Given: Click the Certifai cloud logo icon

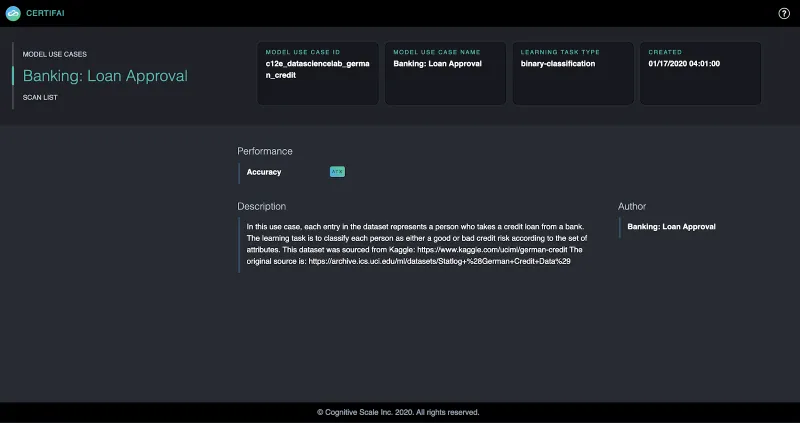Looking at the screenshot, I should [x=13, y=13].
